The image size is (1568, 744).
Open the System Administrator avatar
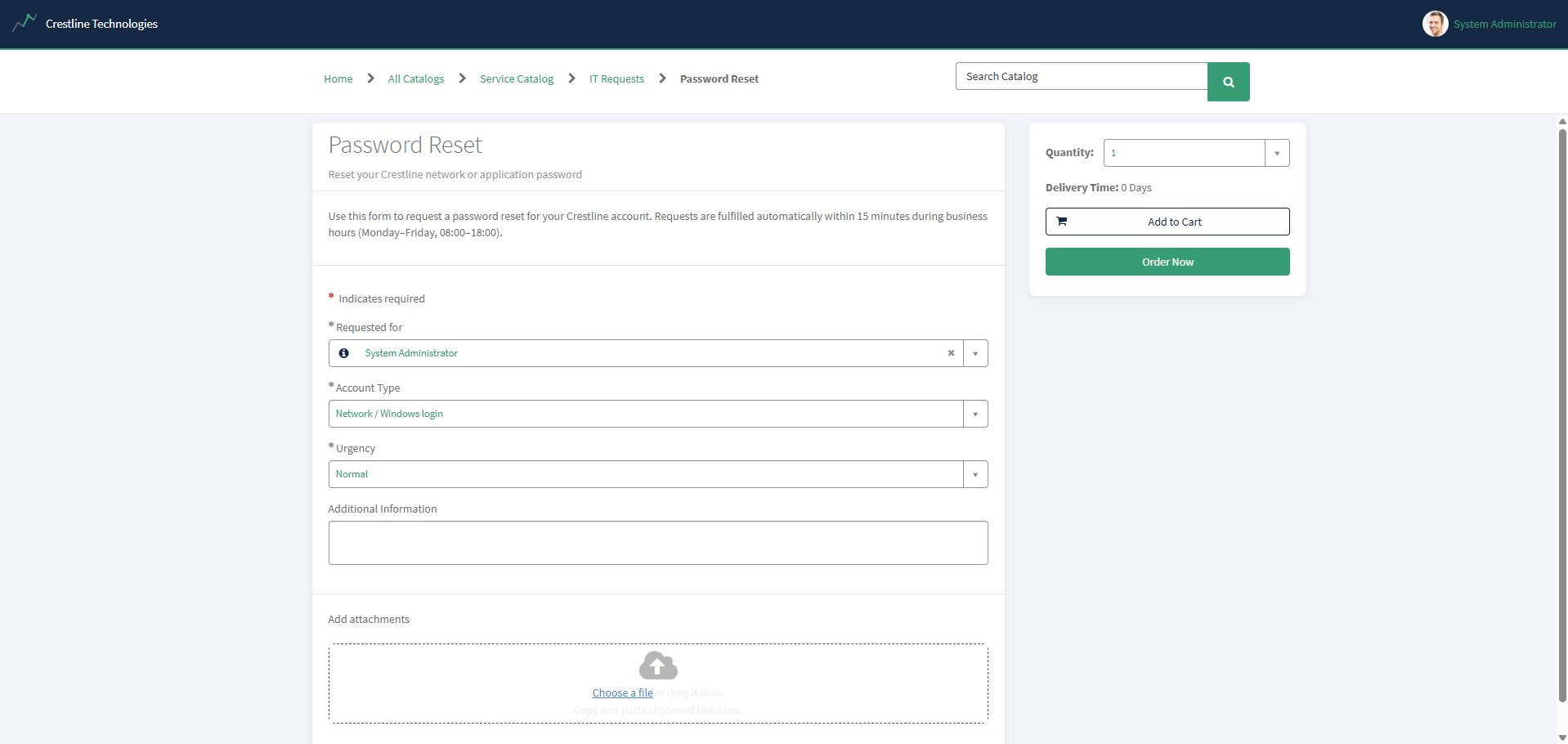[1435, 24]
